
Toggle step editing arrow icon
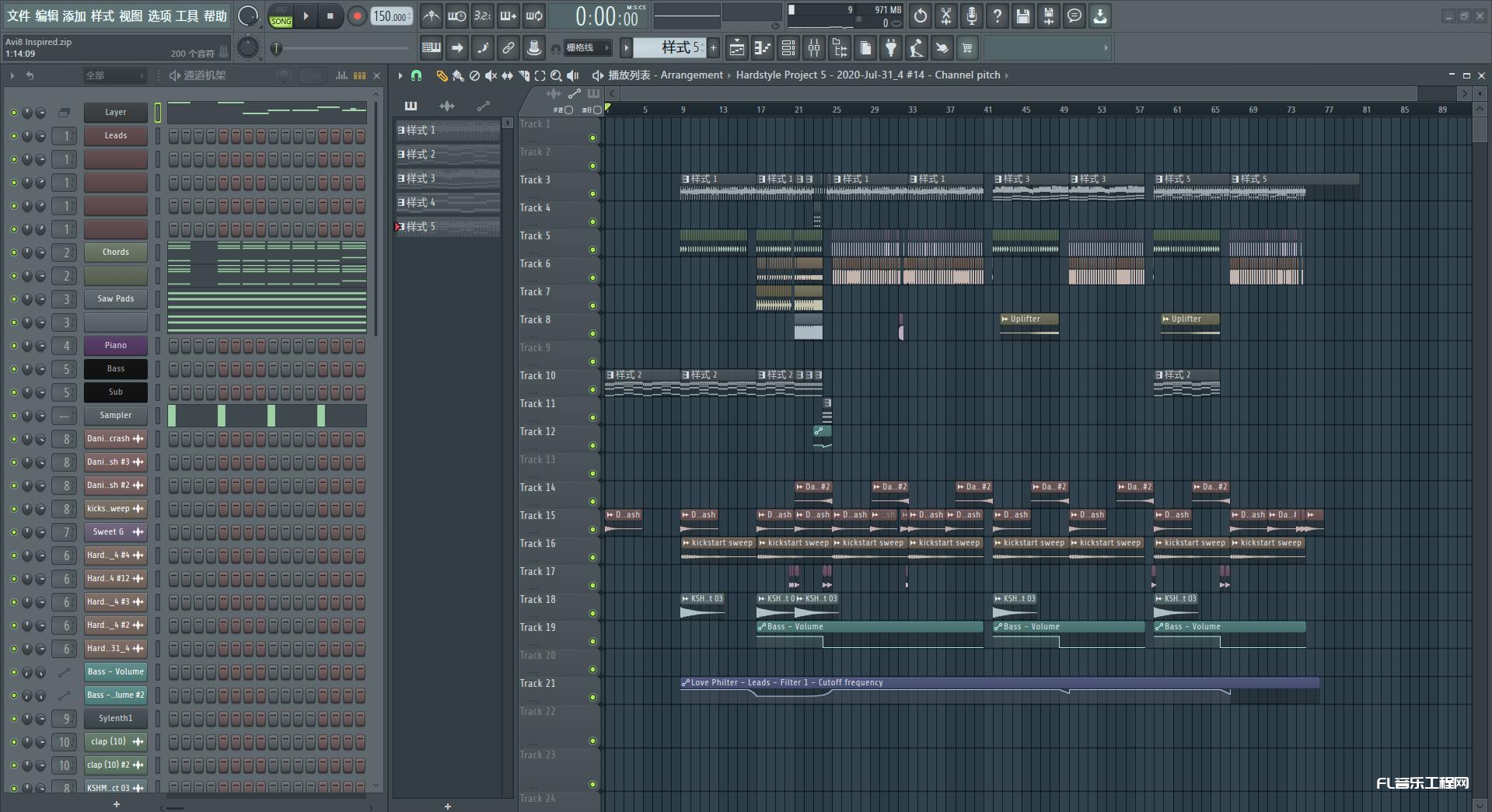457,48
